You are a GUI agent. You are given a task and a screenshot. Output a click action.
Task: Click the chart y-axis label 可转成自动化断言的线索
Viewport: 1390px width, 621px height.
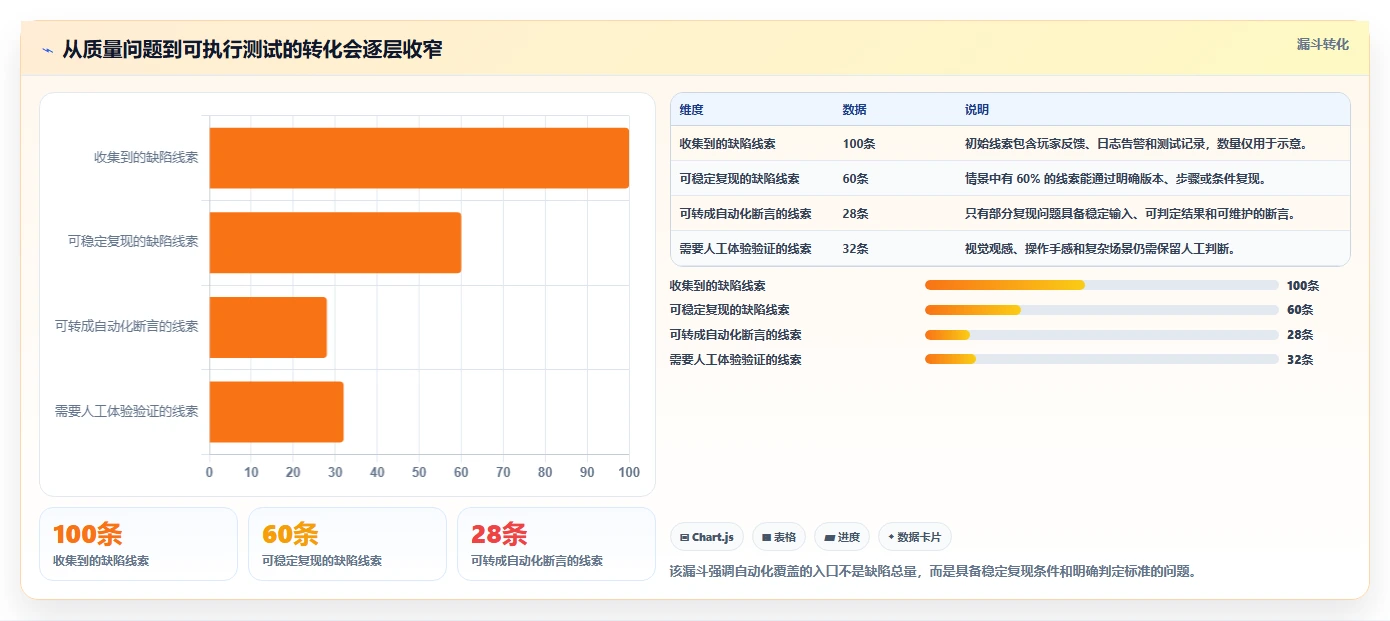[127, 327]
